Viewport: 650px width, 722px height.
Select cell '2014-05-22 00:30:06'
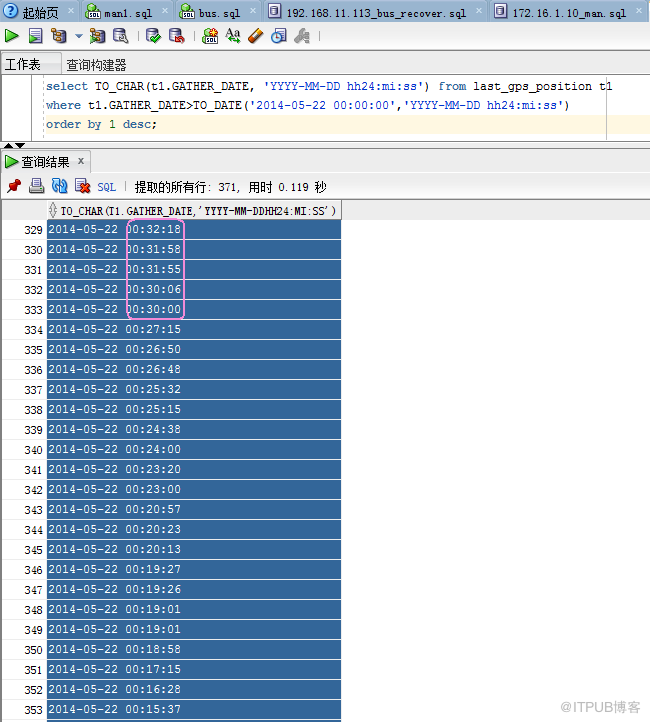click(194, 289)
